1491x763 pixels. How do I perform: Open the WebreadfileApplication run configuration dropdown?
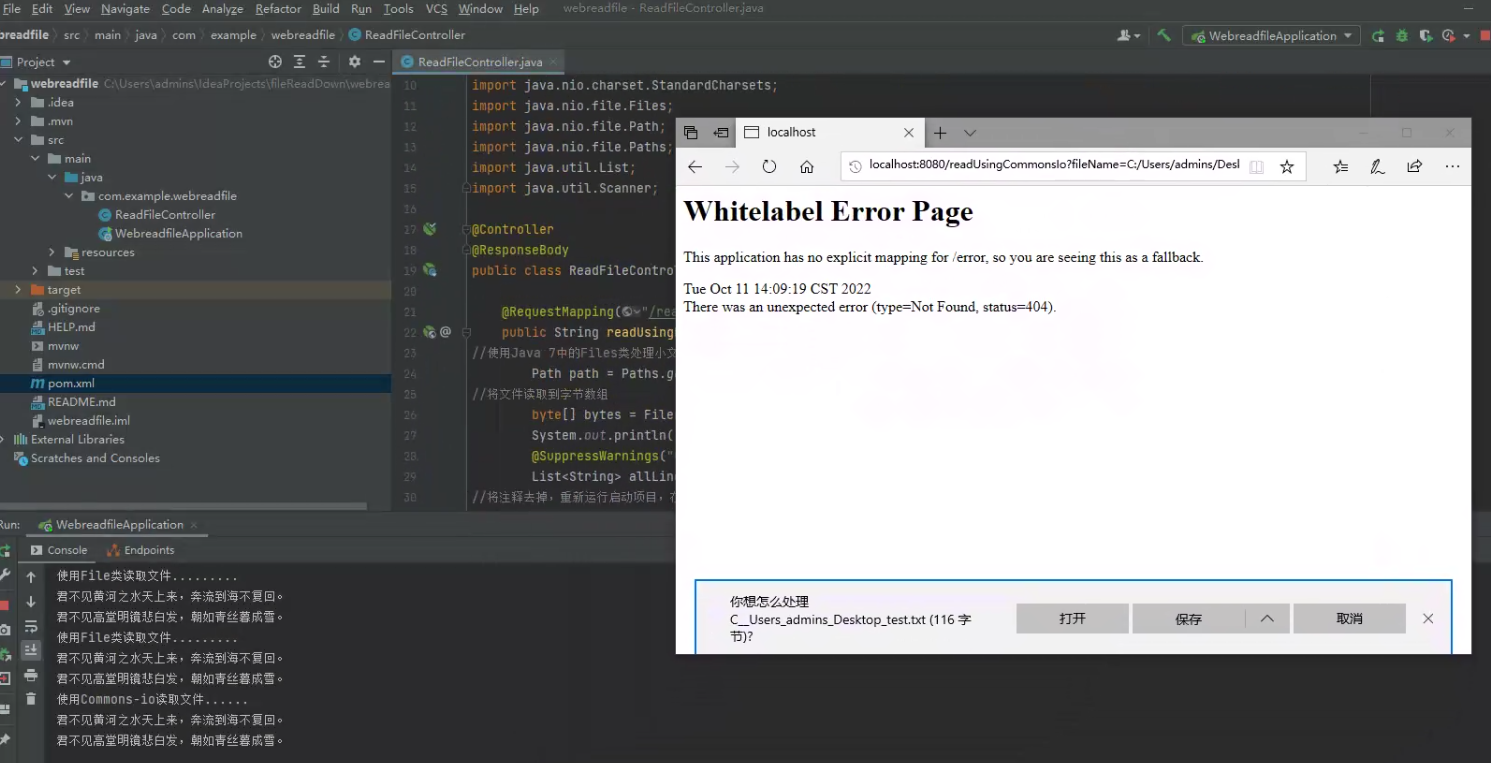[x=1271, y=36]
